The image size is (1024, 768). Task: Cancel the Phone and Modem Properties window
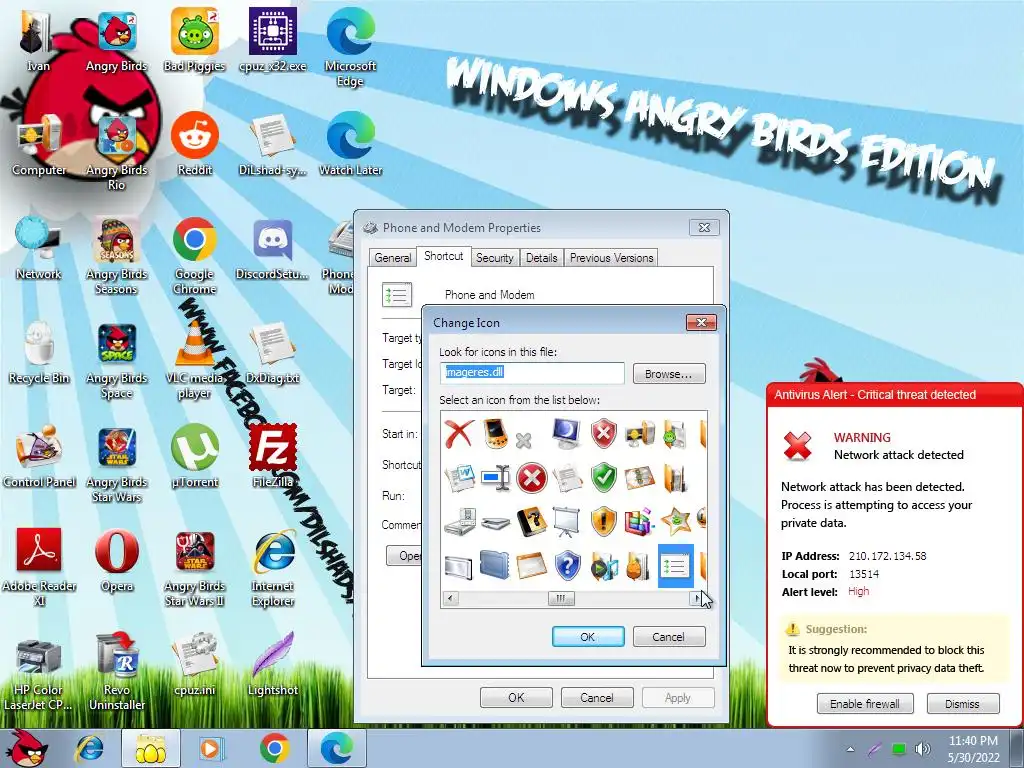[x=597, y=697]
